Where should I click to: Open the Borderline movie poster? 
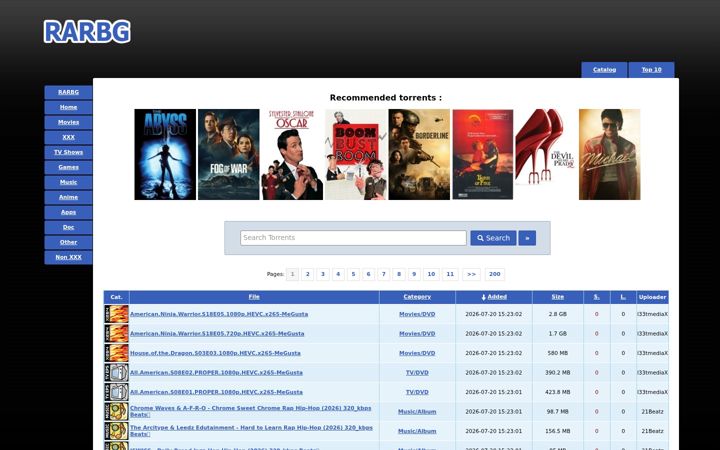(x=419, y=154)
